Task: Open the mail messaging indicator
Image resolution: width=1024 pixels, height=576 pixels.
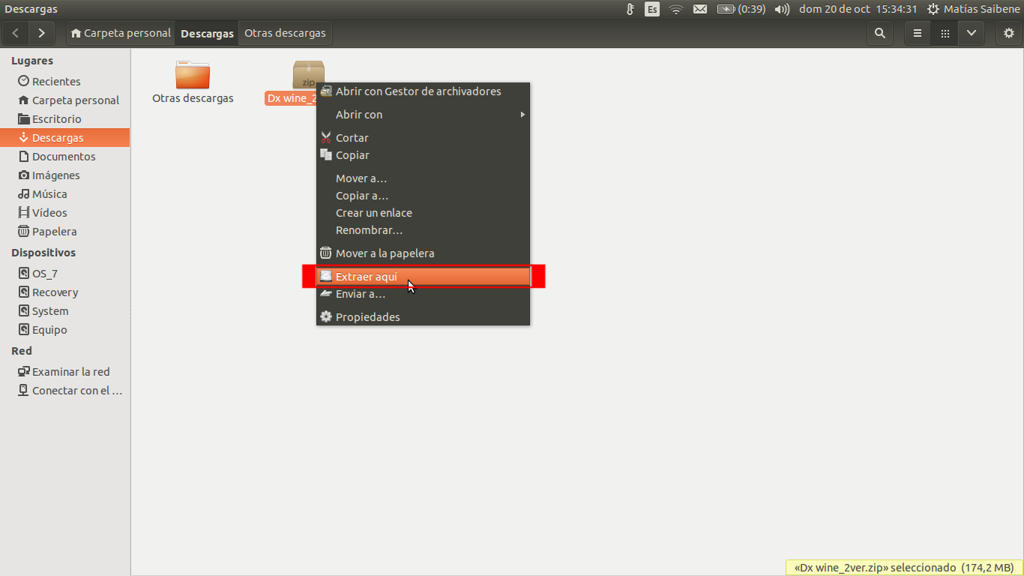Action: [700, 9]
